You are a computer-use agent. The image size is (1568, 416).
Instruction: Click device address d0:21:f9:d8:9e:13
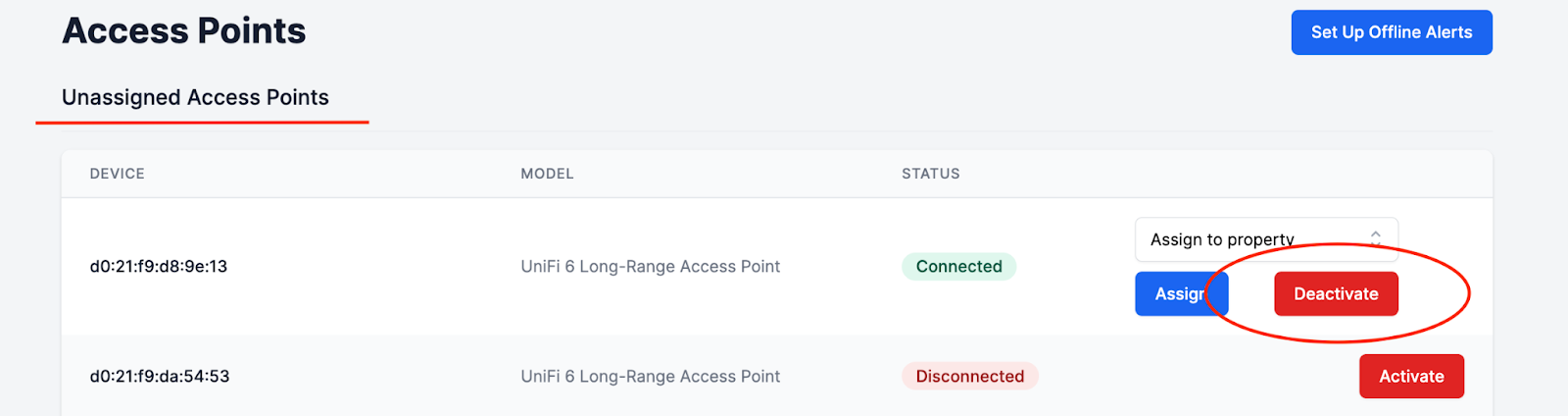[x=159, y=266]
